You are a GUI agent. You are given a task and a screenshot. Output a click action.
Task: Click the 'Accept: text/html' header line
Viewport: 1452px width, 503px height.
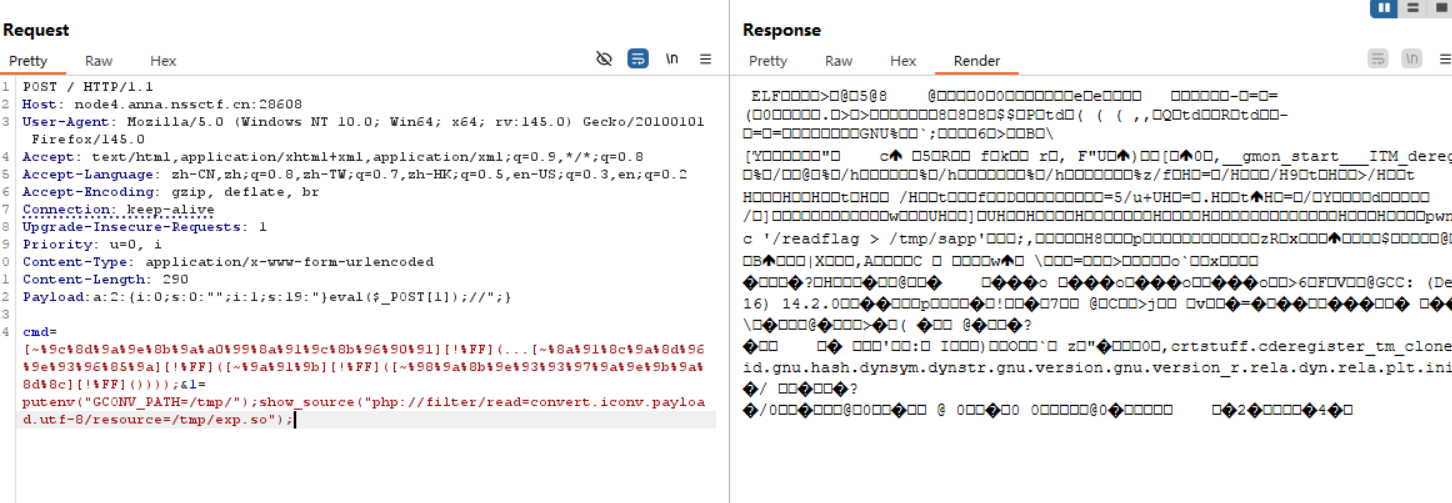point(333,157)
